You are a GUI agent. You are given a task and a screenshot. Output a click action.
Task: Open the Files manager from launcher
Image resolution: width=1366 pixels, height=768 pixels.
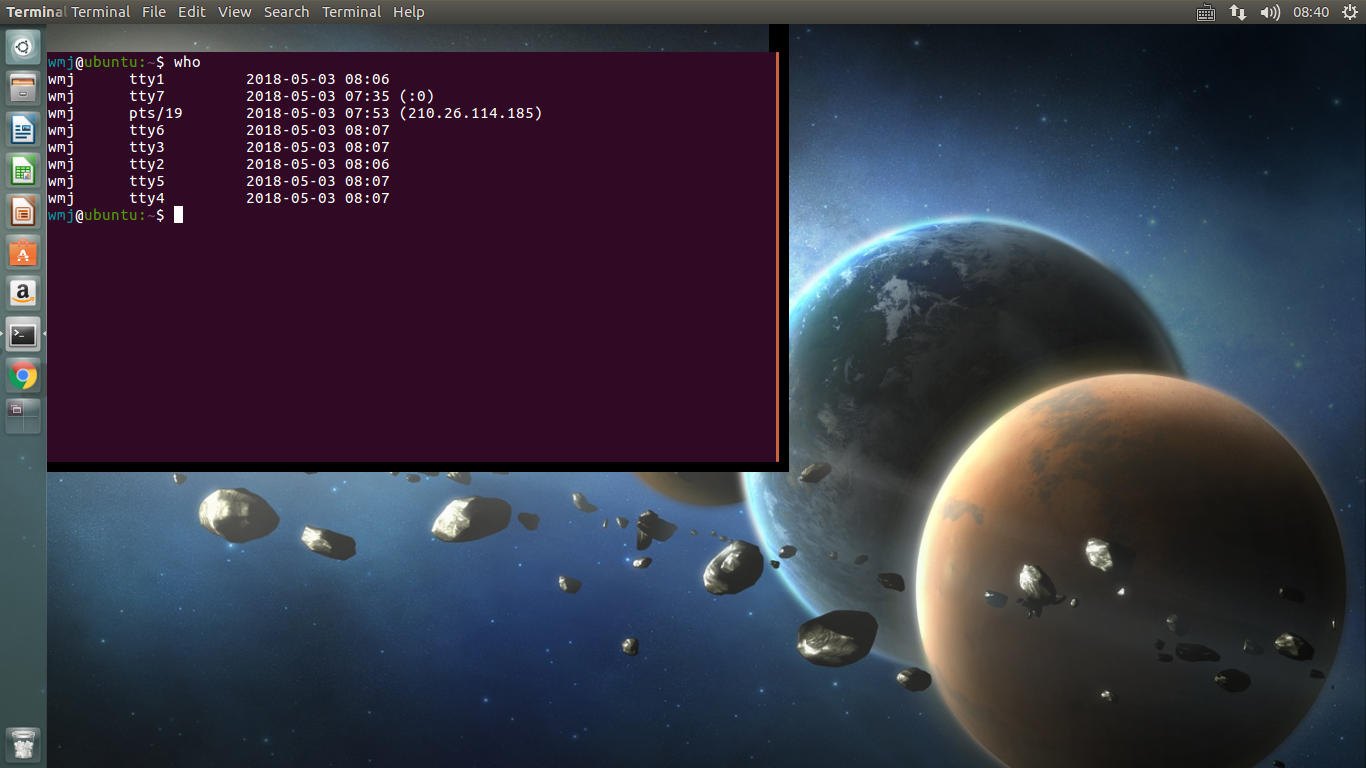(x=23, y=88)
